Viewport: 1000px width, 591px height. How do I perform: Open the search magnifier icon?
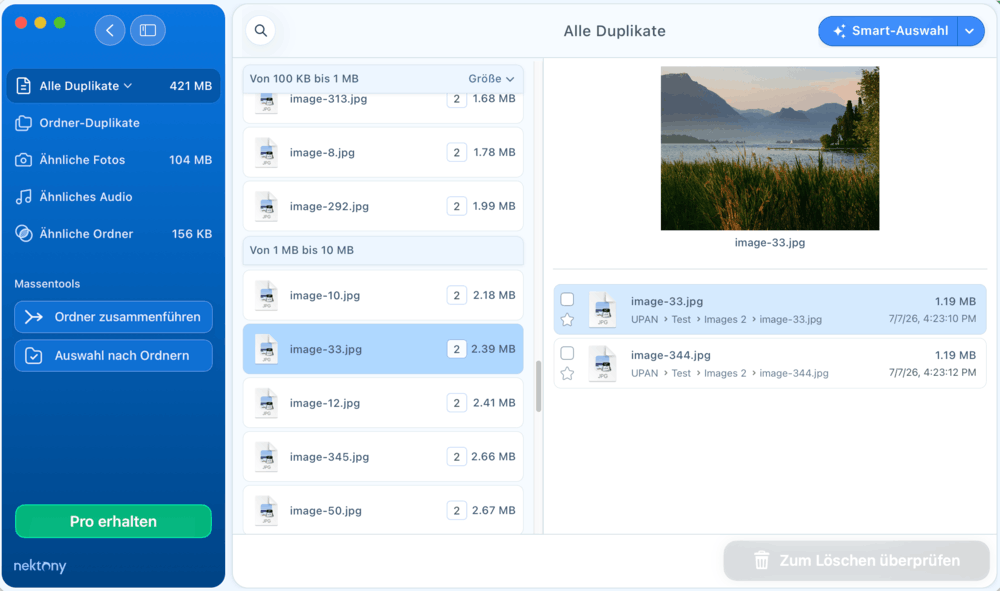tap(261, 30)
